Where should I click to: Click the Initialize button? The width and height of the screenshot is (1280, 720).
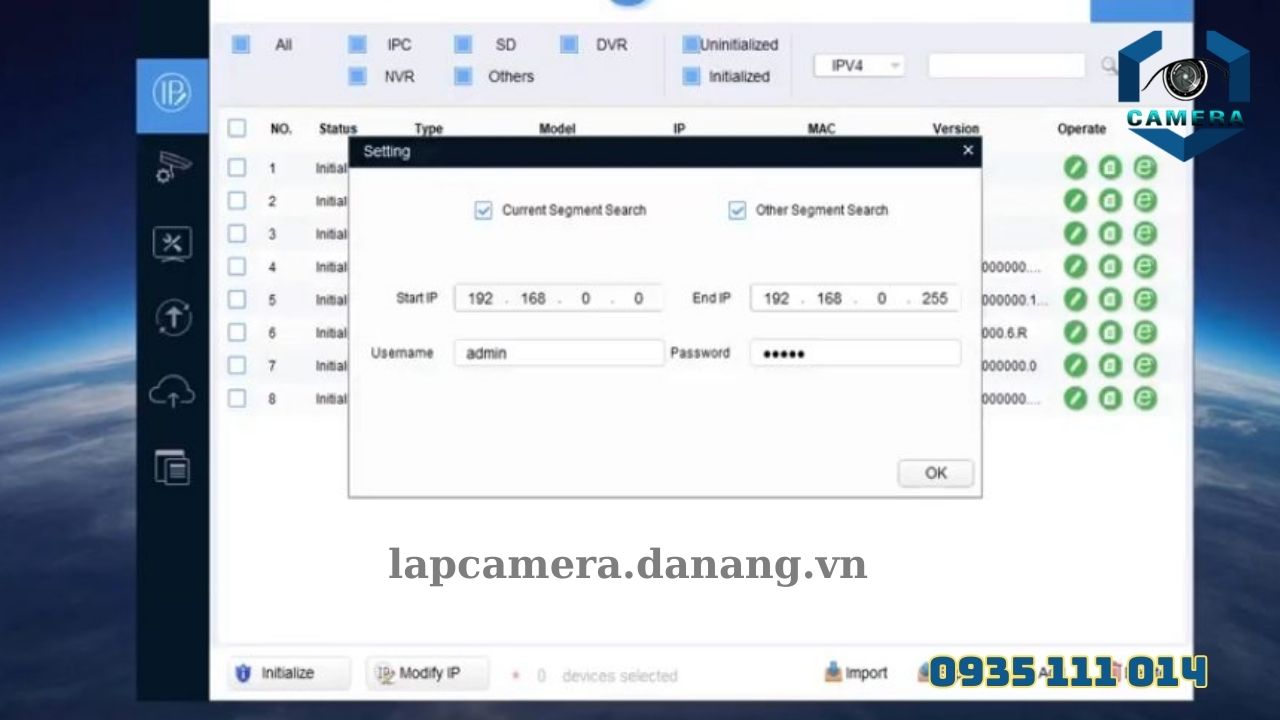(288, 672)
